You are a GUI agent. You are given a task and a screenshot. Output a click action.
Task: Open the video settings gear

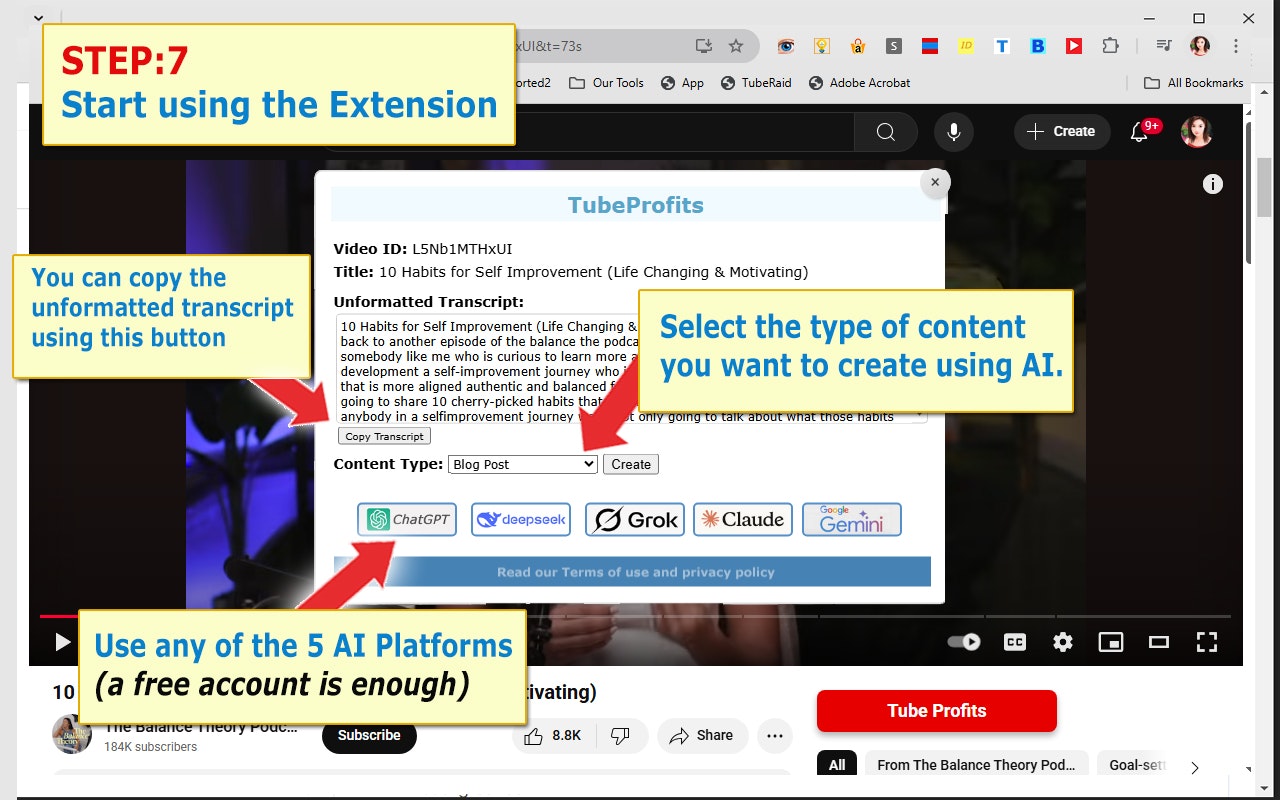[x=1063, y=642]
